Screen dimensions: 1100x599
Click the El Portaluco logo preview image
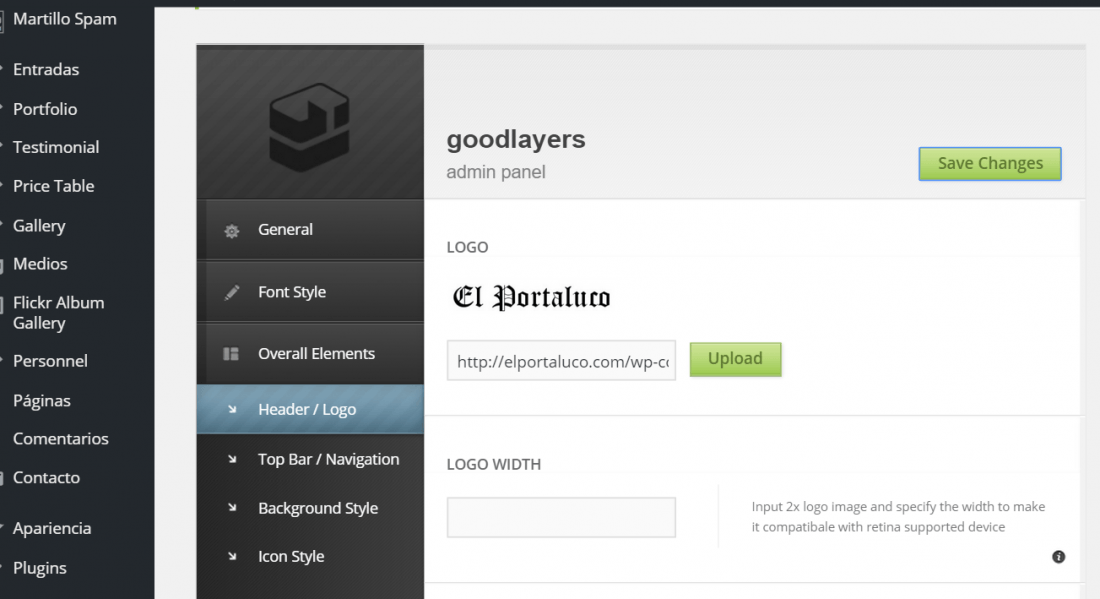tap(531, 297)
